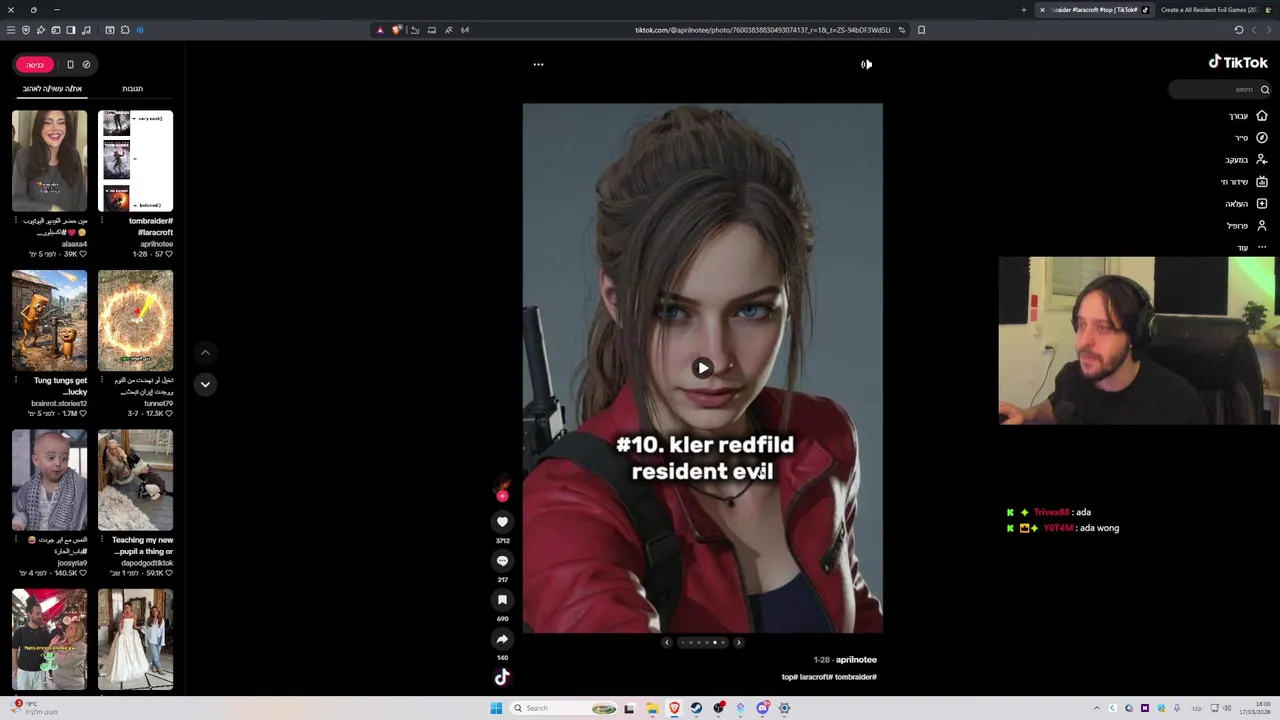Show hidden system tray icons chevron
Viewport: 1280px width, 720px height.
[1096, 708]
